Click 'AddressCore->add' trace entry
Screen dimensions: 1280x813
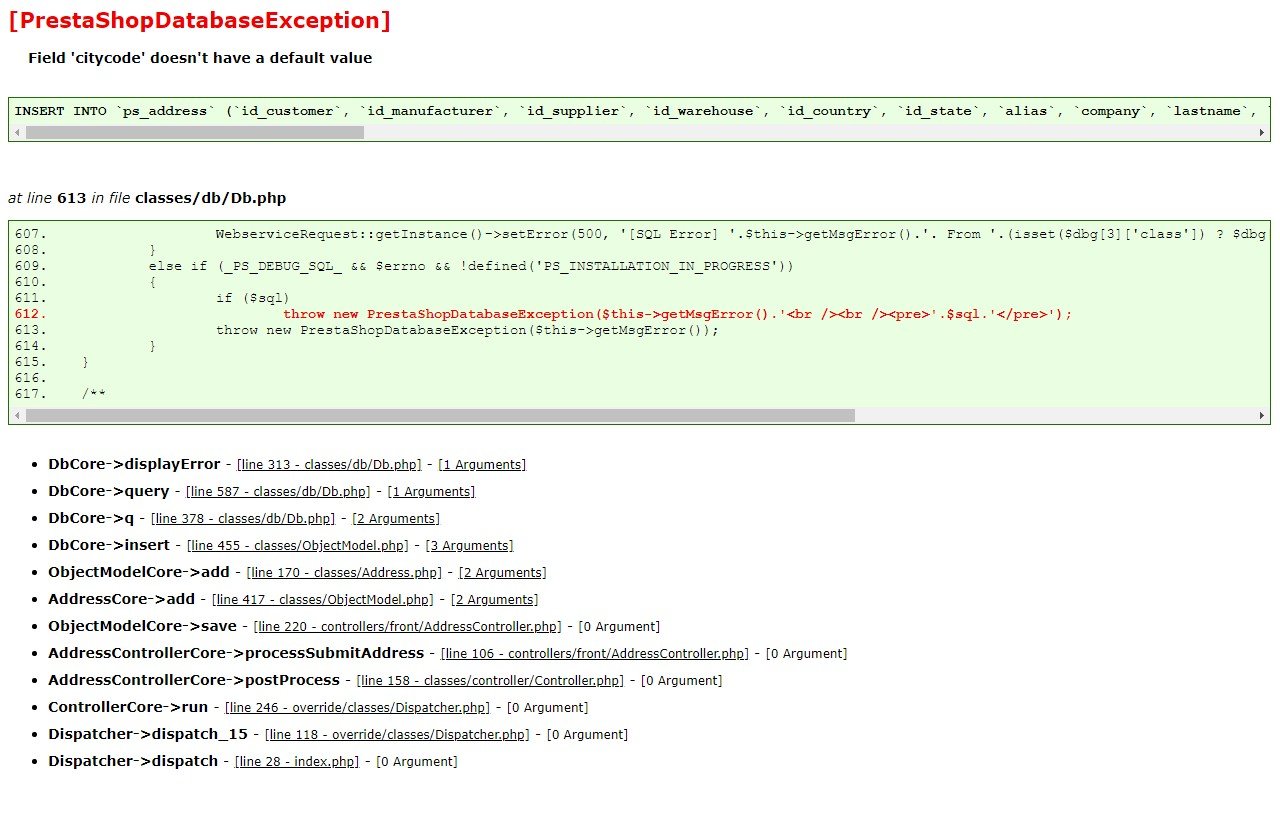pyautogui.click(x=122, y=599)
